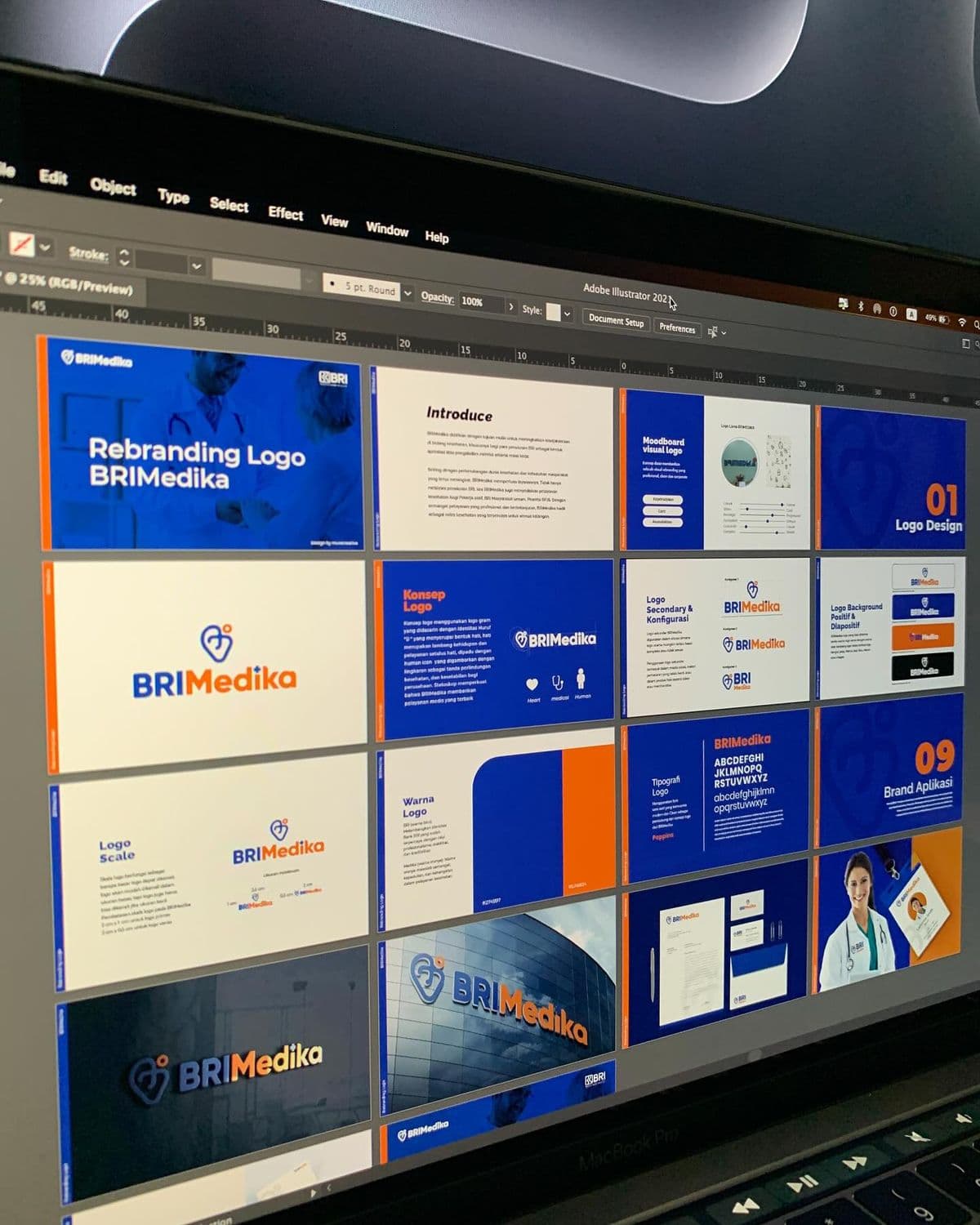
Task: Click the Opacity panel label link
Action: pyautogui.click(x=437, y=296)
